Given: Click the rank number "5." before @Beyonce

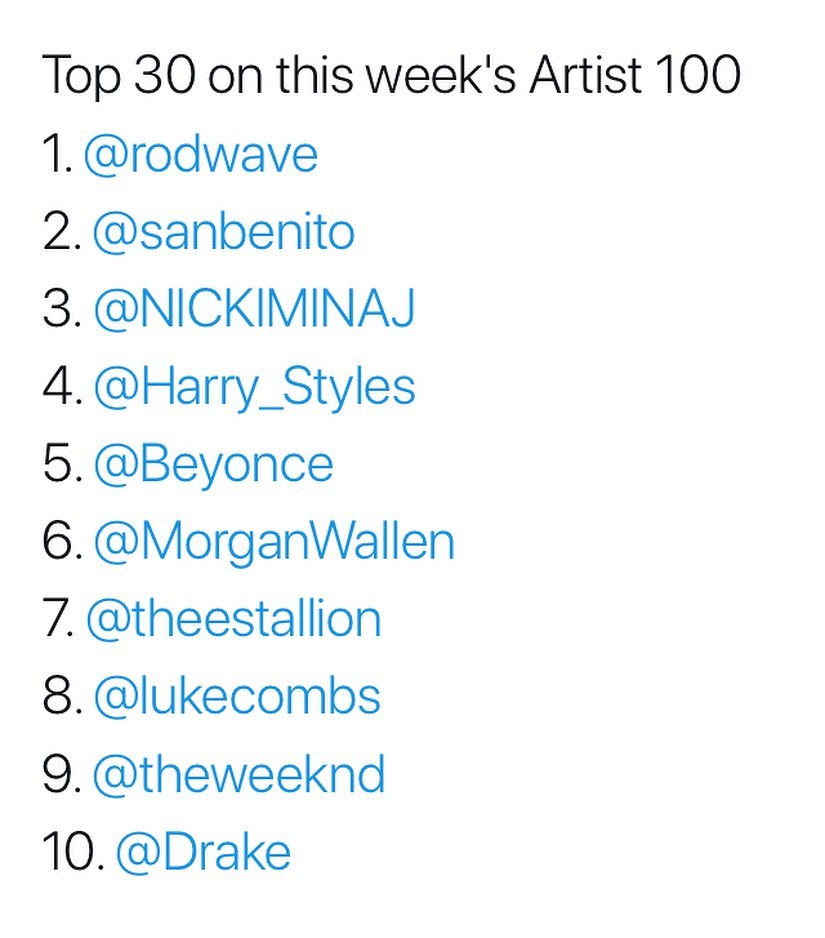Looking at the screenshot, I should tap(62, 465).
